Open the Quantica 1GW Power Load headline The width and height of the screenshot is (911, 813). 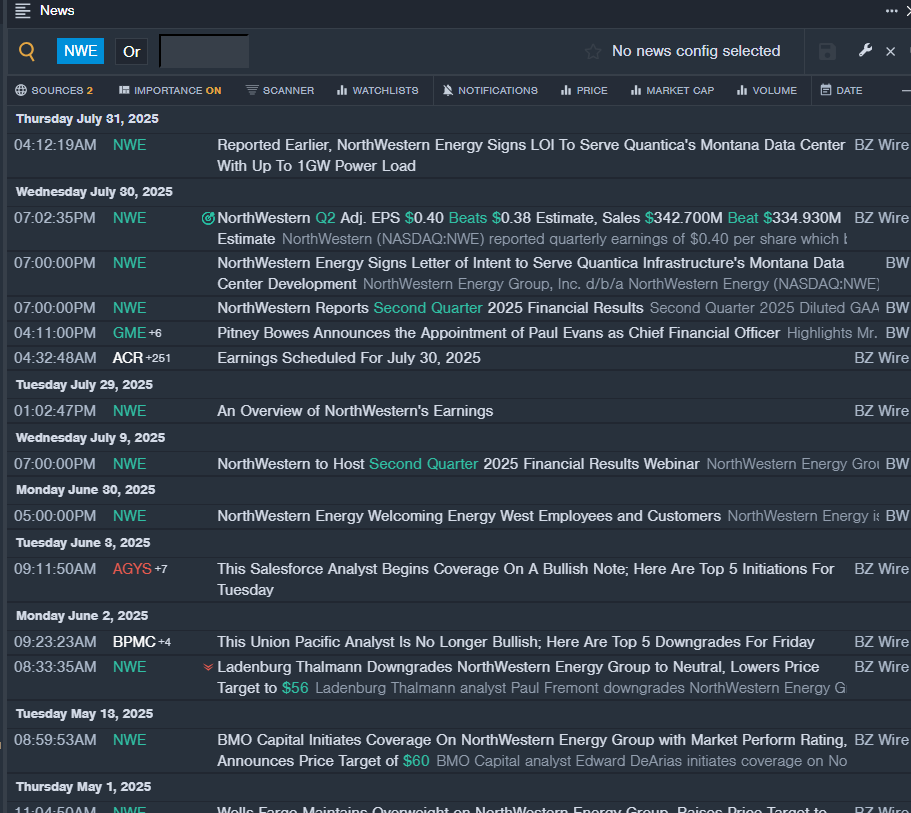point(530,155)
